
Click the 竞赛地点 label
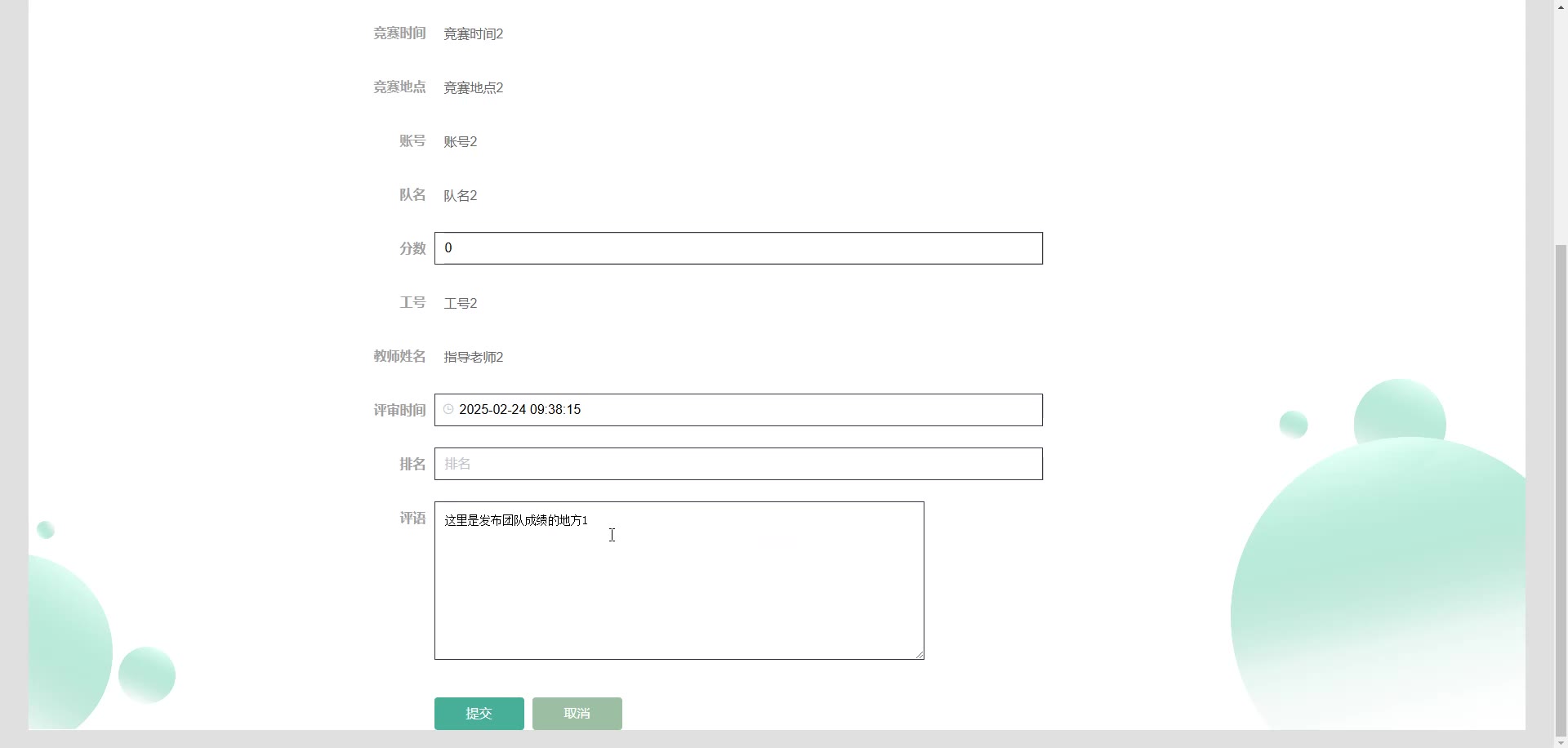pyautogui.click(x=399, y=87)
